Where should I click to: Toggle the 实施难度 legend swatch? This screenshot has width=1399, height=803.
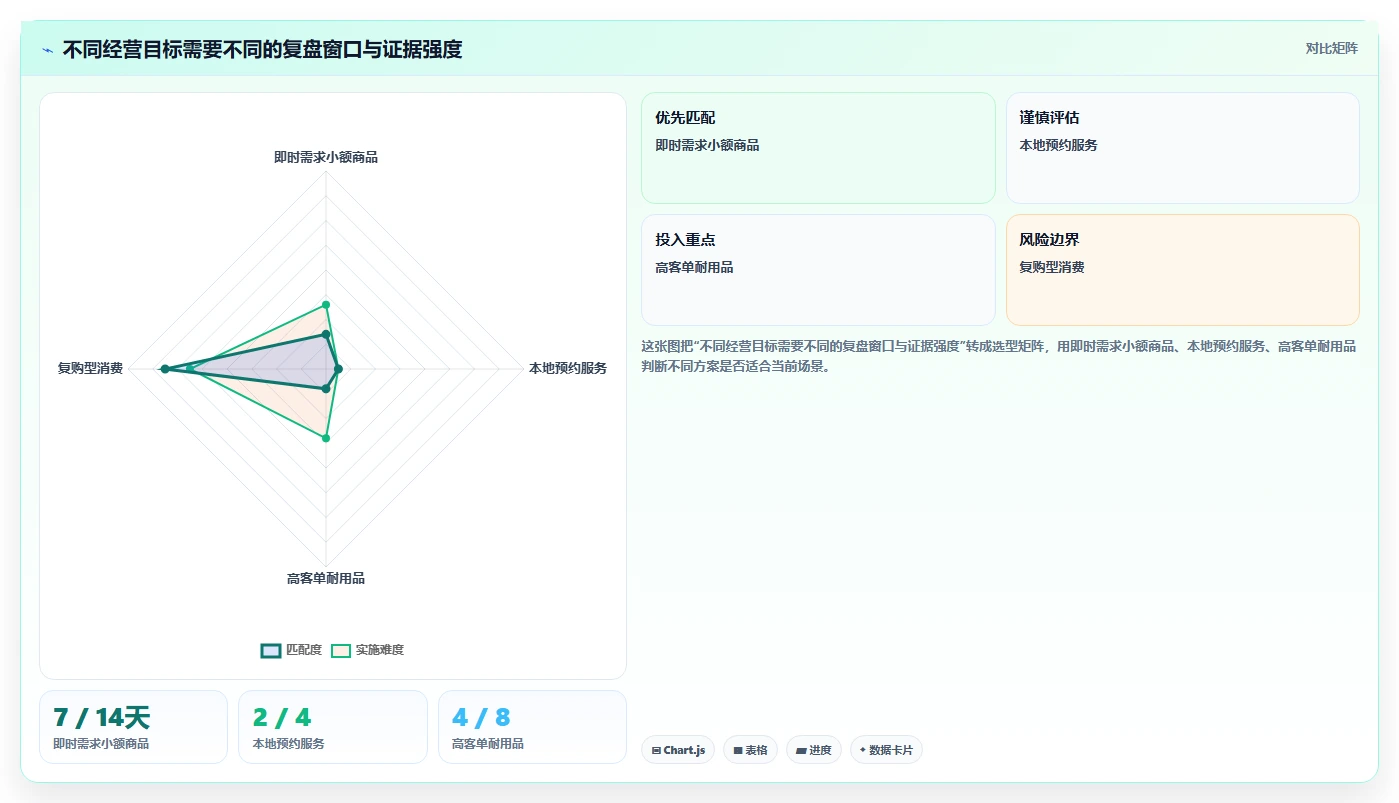tap(341, 650)
